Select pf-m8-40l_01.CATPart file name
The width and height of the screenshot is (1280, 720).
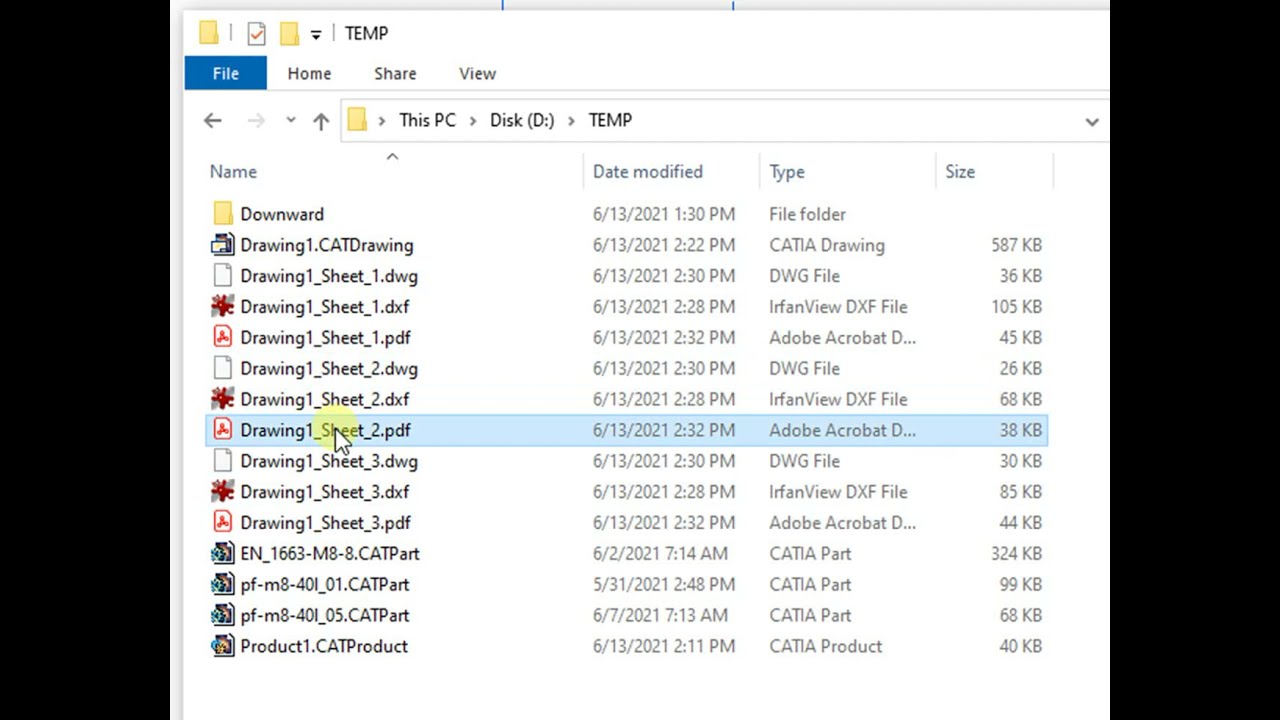(325, 585)
